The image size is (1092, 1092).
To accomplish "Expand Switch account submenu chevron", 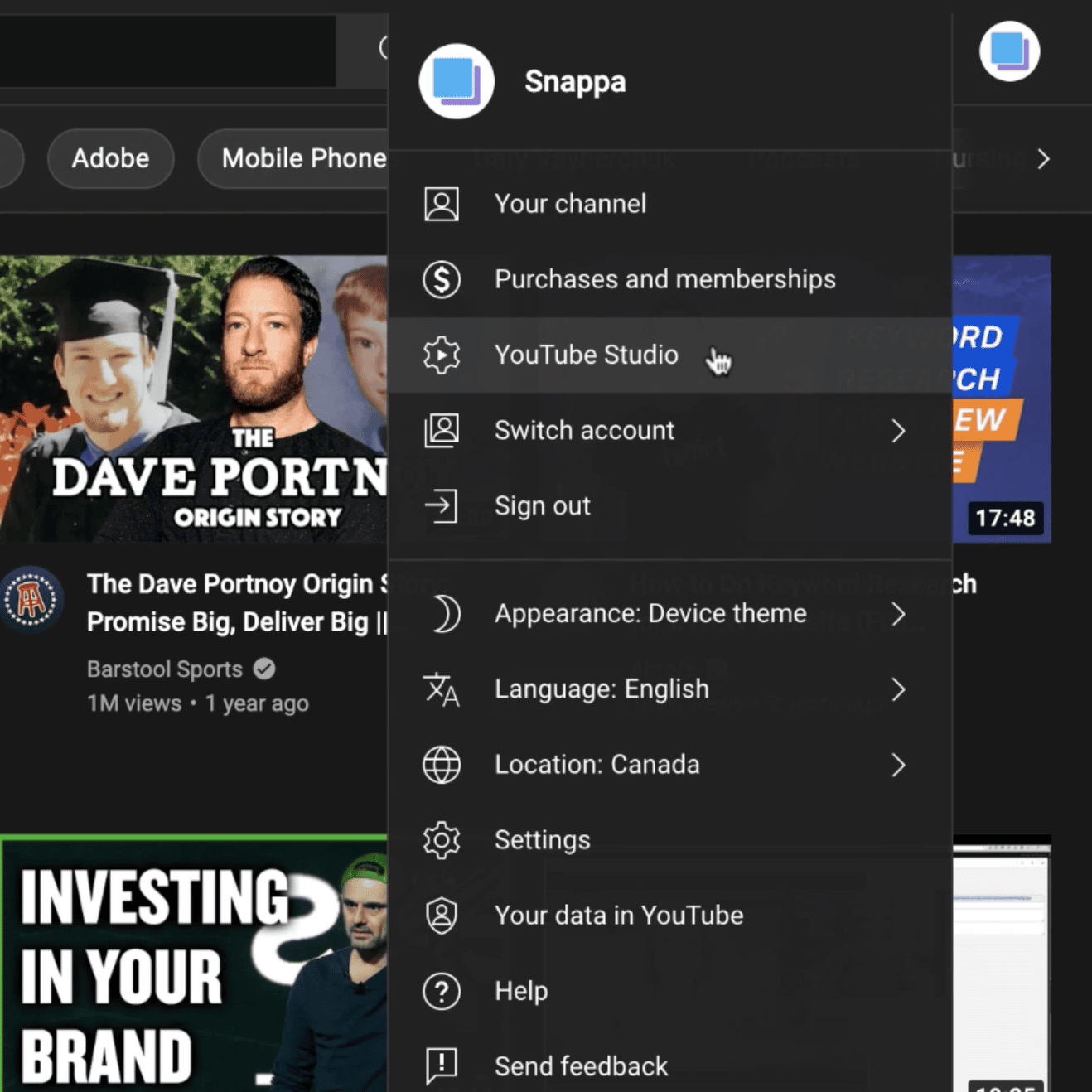I will tap(899, 431).
